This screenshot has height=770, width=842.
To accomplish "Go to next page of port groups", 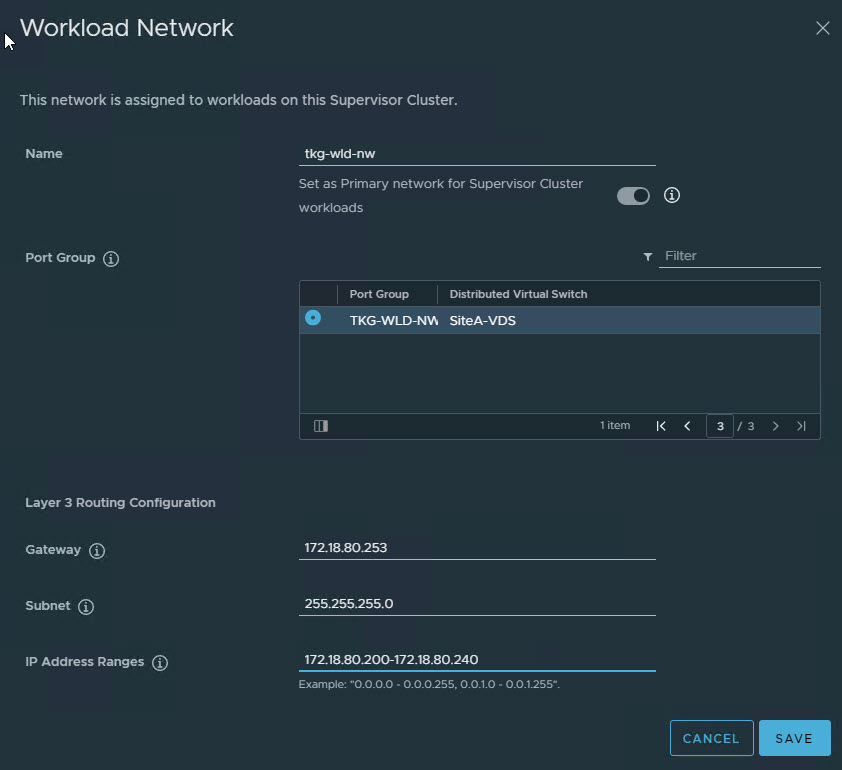I will [775, 426].
